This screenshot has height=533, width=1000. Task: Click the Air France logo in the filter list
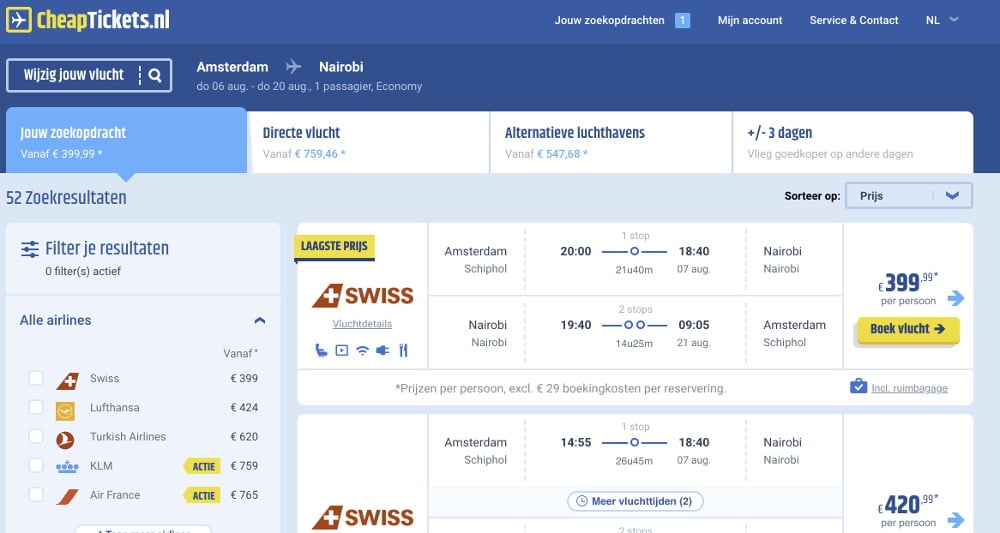[x=67, y=497]
